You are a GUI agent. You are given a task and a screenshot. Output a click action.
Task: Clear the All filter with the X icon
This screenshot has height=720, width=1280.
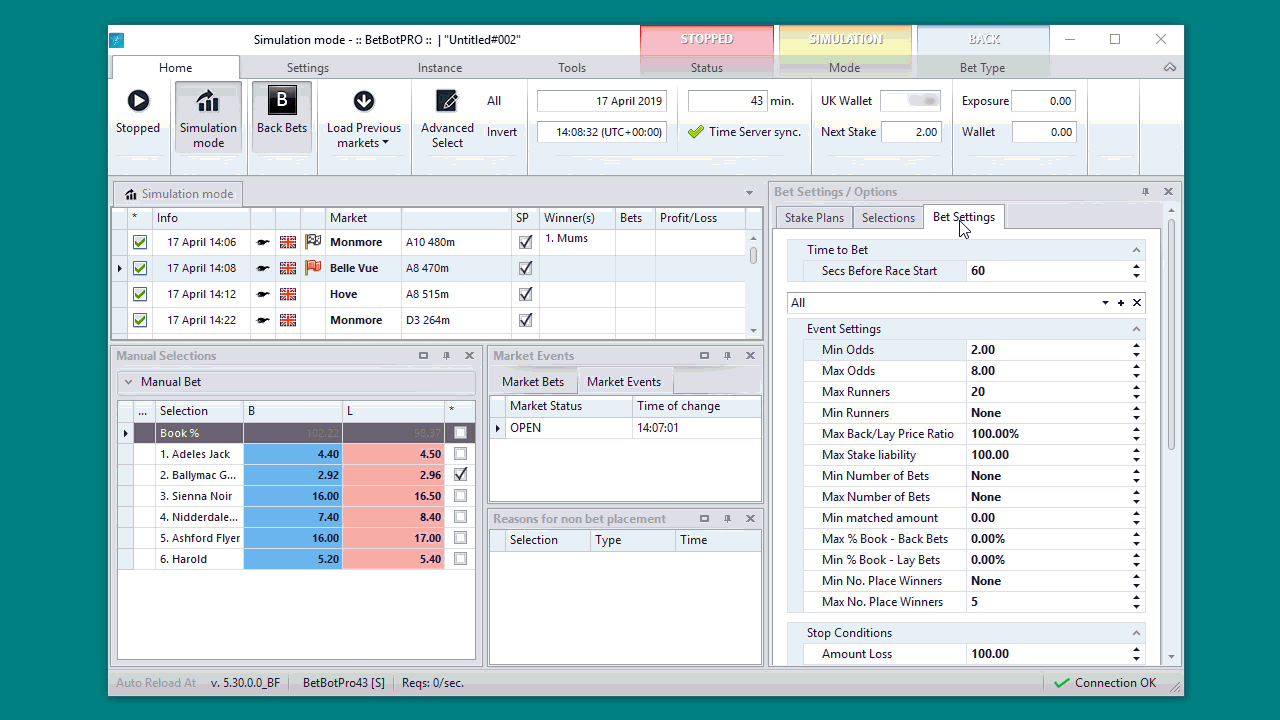[1137, 303]
